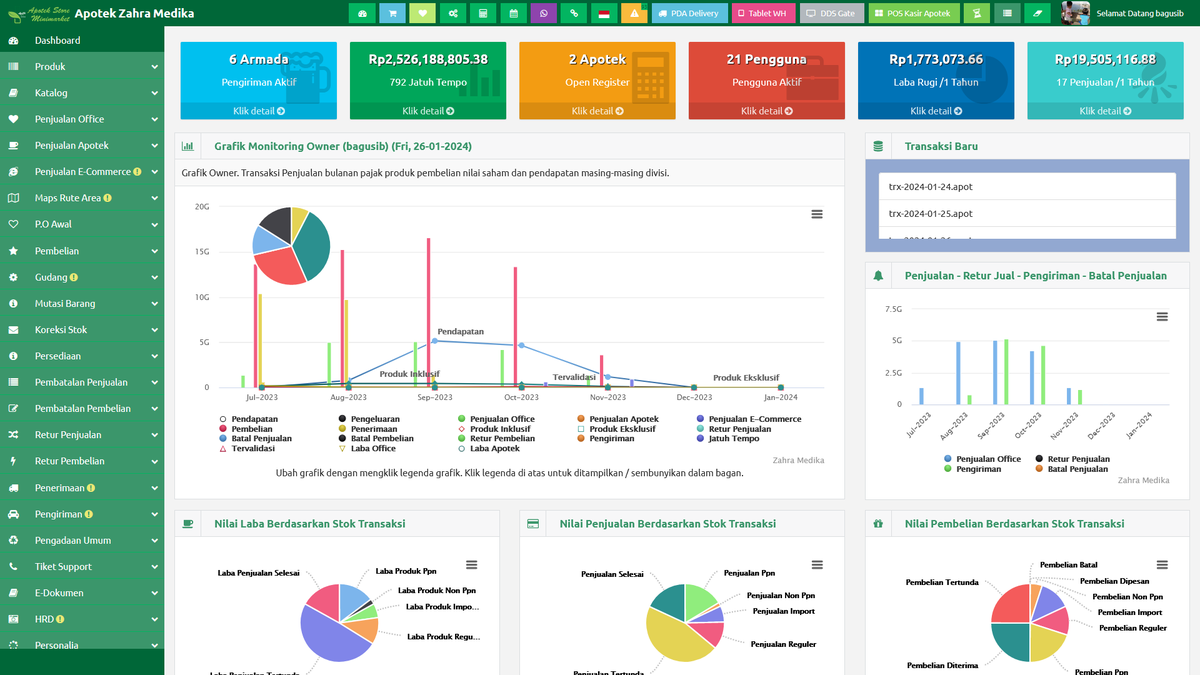Image resolution: width=1200 pixels, height=675 pixels.
Task: Expand Retur Penjualan menu chevron
Action: [x=155, y=435]
